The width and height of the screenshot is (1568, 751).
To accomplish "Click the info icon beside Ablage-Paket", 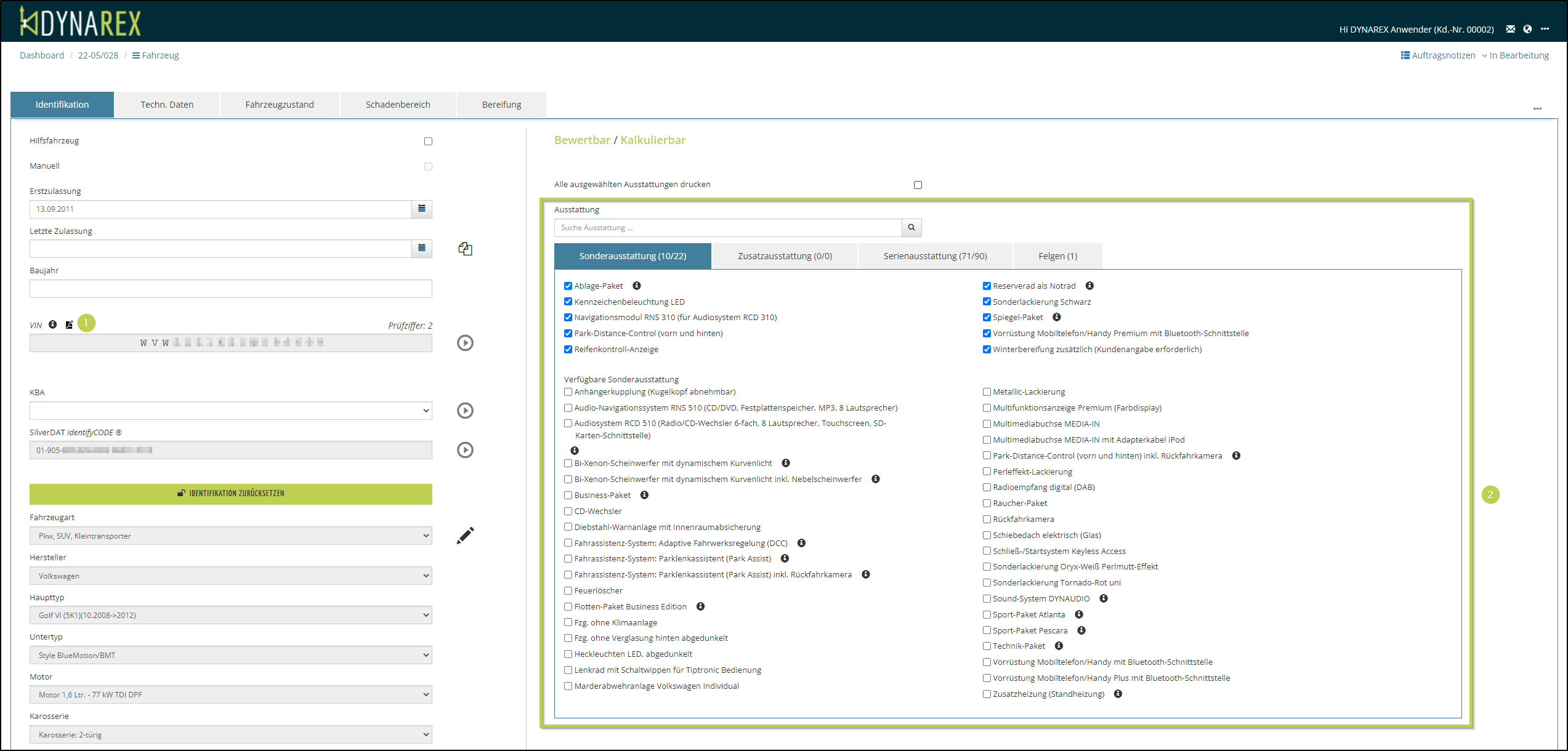I will 637,286.
